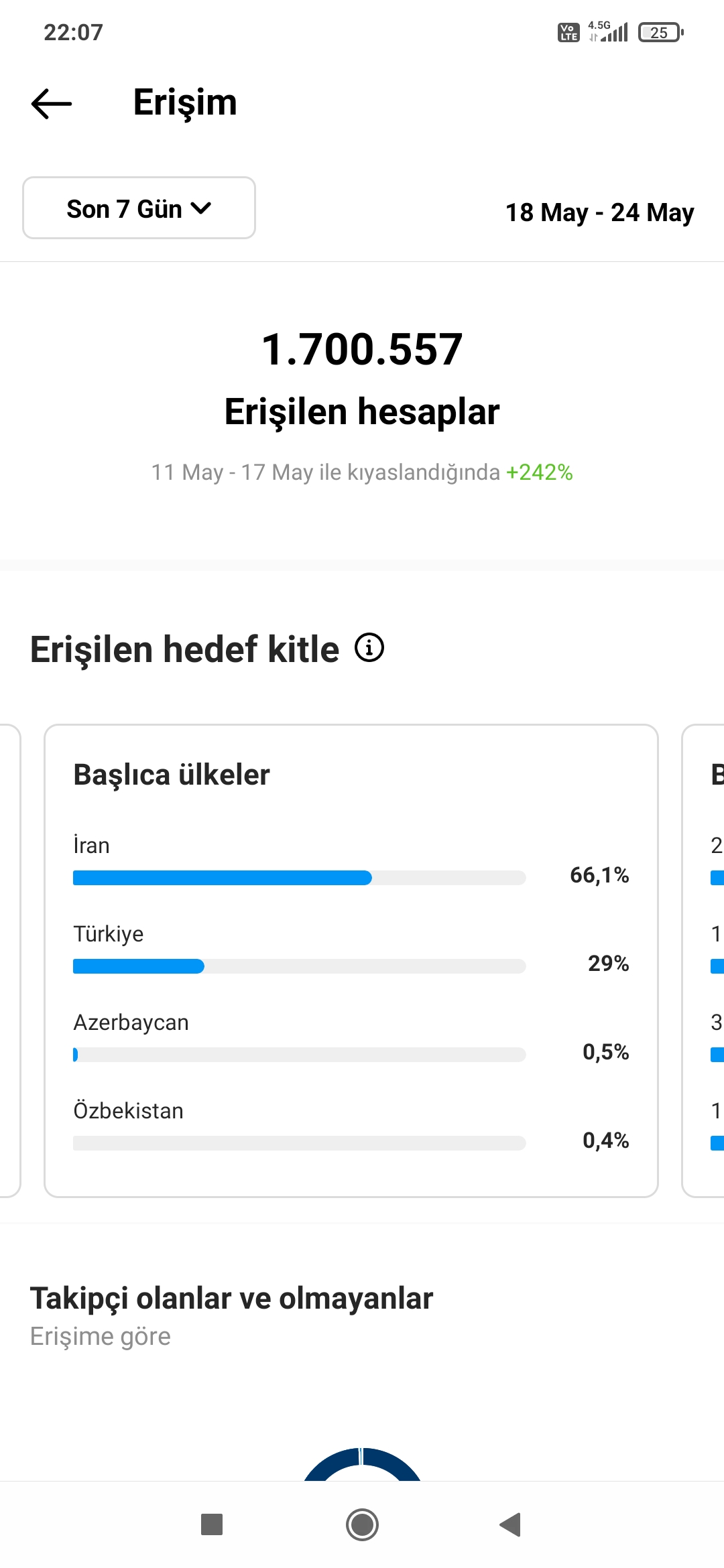Open the Son 7 Gün dropdown
This screenshot has height=1568, width=724.
click(x=139, y=208)
